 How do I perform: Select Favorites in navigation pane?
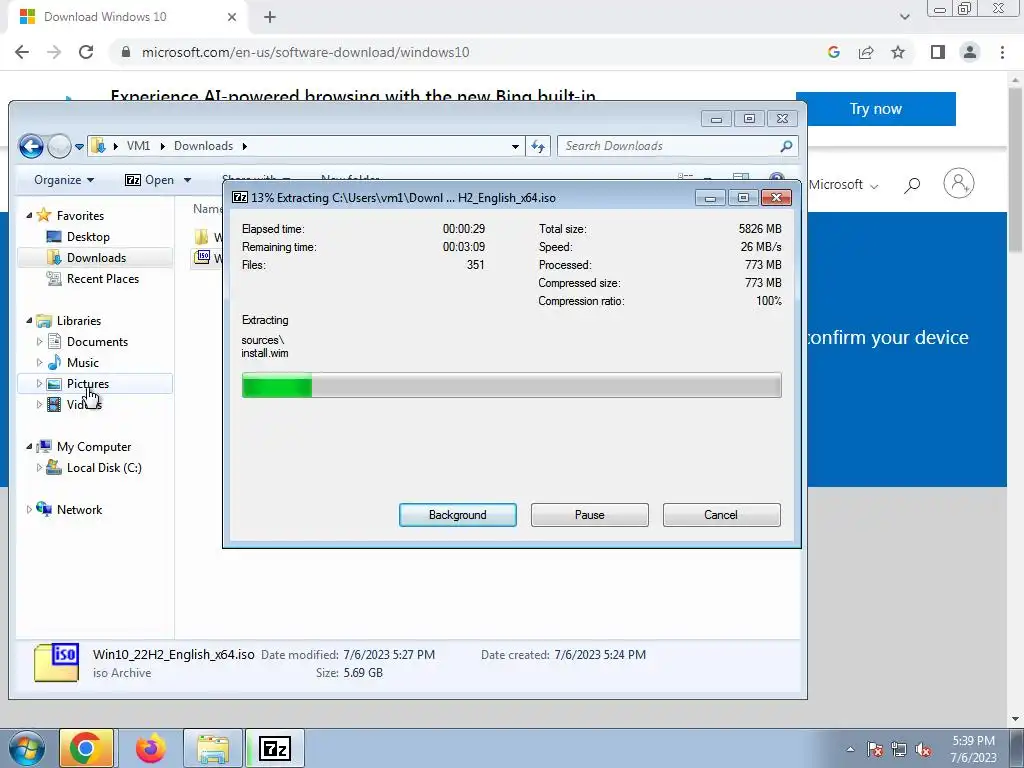[80, 216]
